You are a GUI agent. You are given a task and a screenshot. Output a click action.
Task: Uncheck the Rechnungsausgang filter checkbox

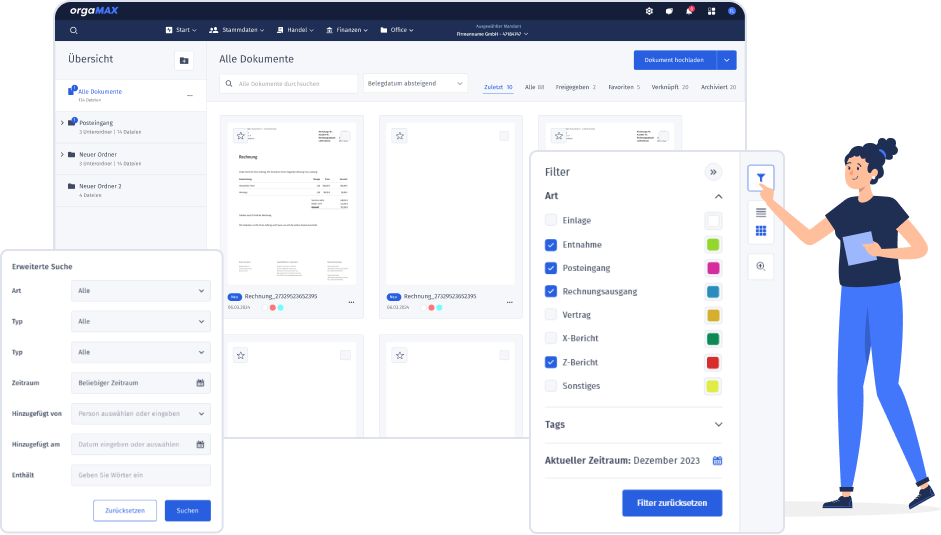[x=550, y=291]
